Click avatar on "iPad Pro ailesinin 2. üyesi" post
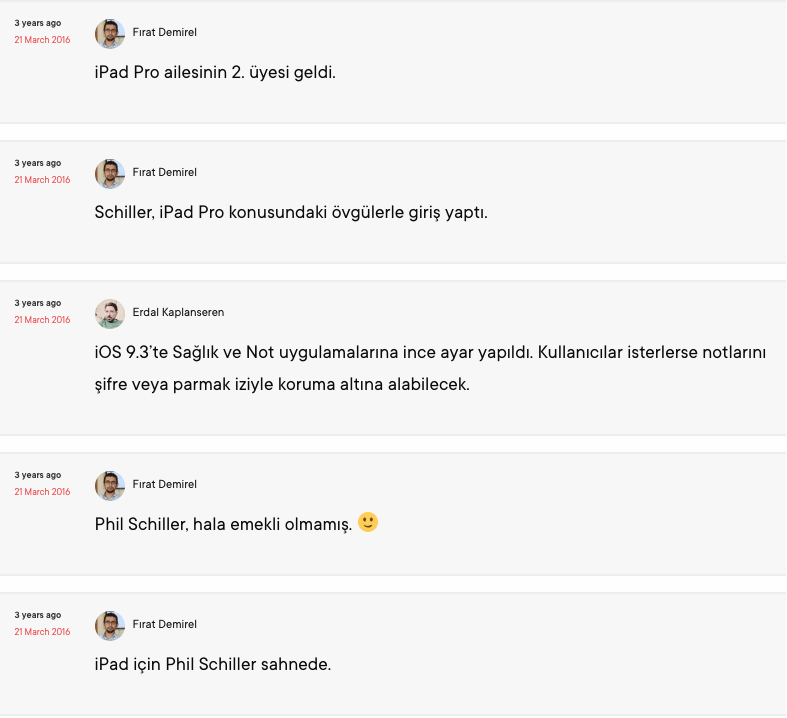The image size is (787, 718). pos(110,33)
